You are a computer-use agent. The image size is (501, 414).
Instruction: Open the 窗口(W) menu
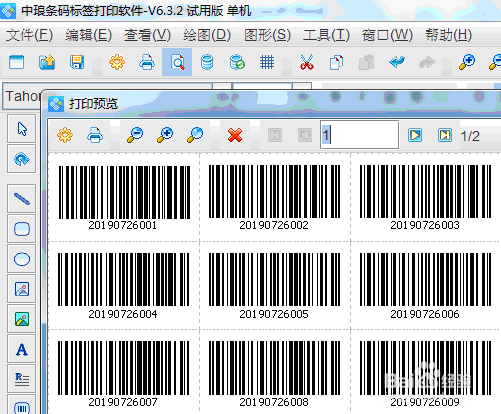tap(387, 35)
